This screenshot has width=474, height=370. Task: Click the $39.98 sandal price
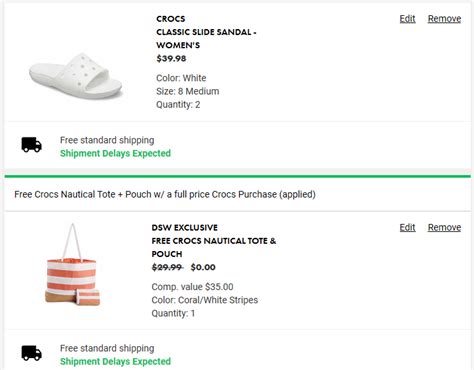tap(171, 59)
